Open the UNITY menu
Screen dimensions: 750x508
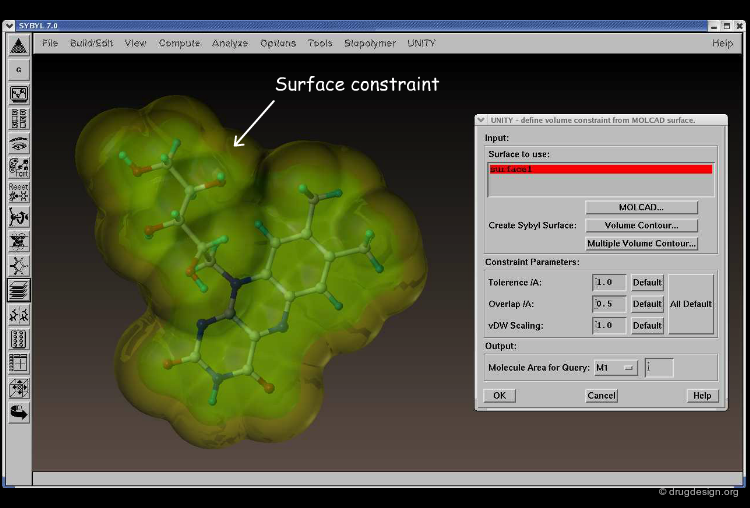pyautogui.click(x=421, y=43)
